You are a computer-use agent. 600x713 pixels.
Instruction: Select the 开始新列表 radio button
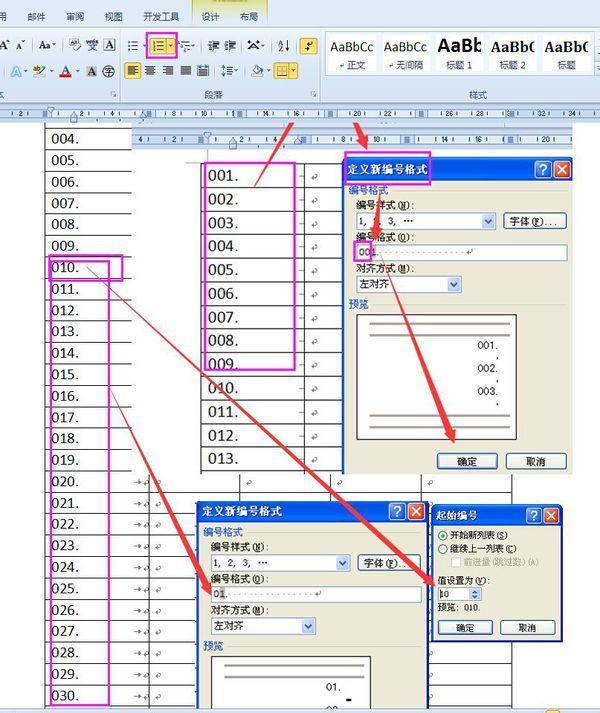click(x=442, y=535)
